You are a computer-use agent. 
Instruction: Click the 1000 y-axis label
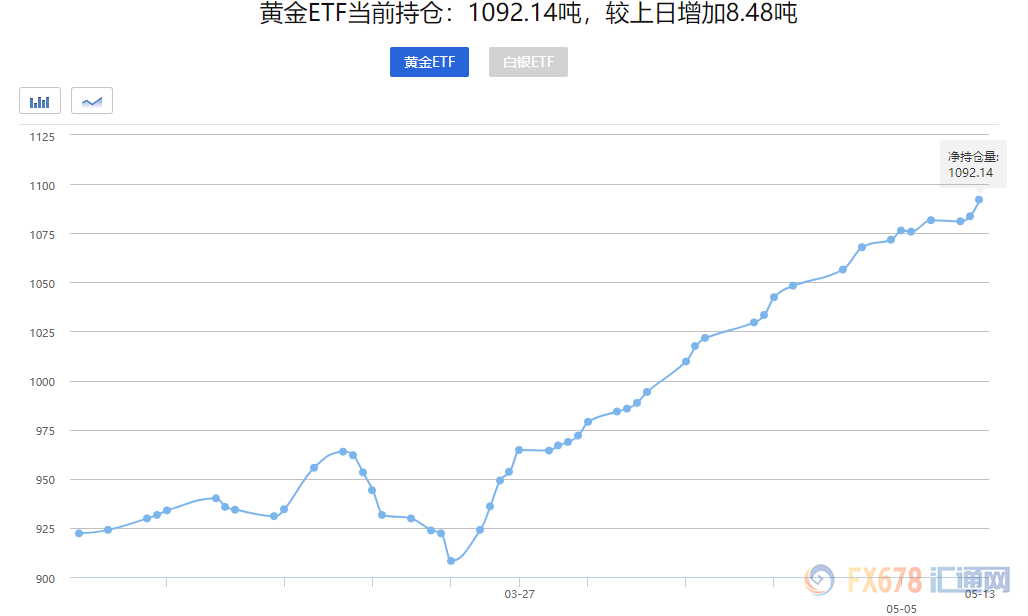point(42,382)
